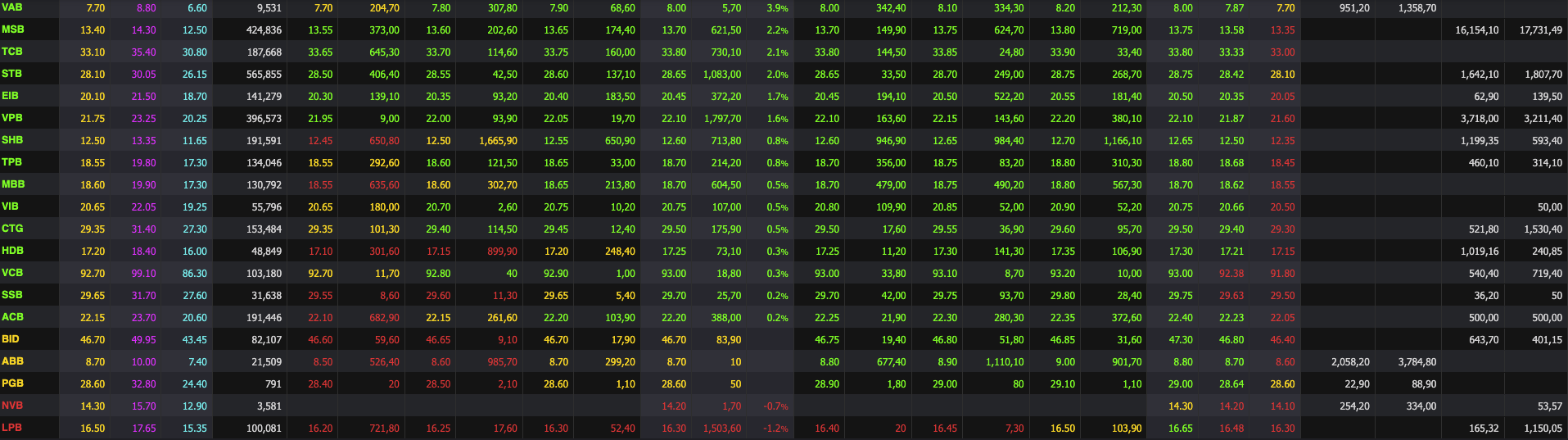Select HDB red volume 899,90
Image resolution: width=1568 pixels, height=440 pixels.
click(x=503, y=252)
